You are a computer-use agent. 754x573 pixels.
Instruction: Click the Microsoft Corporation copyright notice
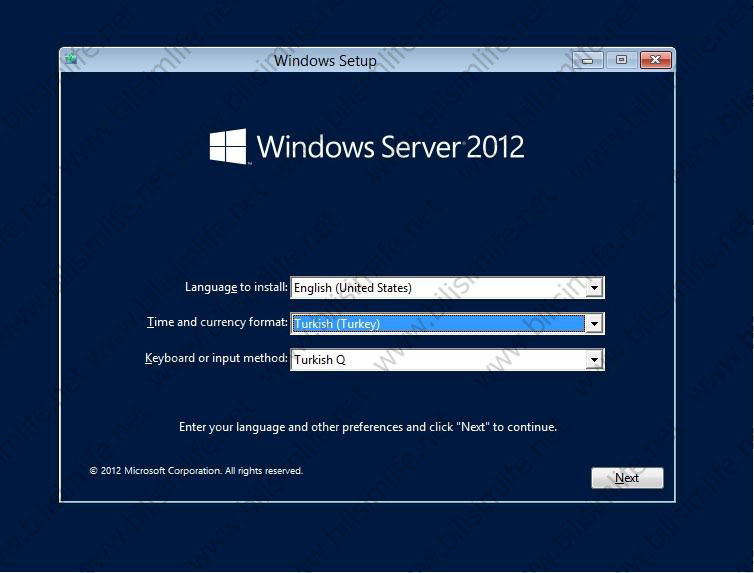tap(196, 471)
